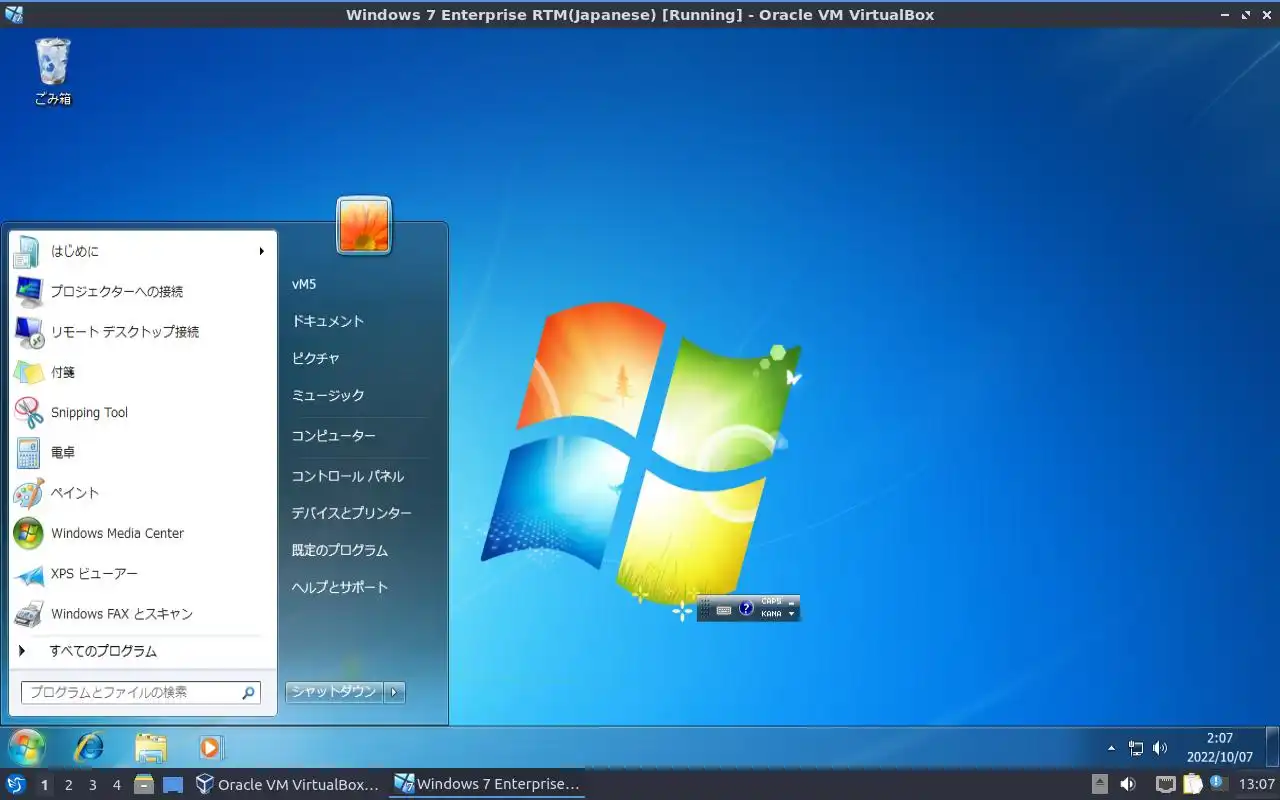The image size is (1280, 800).
Task: Open the vM5 user folder
Action: (x=304, y=284)
